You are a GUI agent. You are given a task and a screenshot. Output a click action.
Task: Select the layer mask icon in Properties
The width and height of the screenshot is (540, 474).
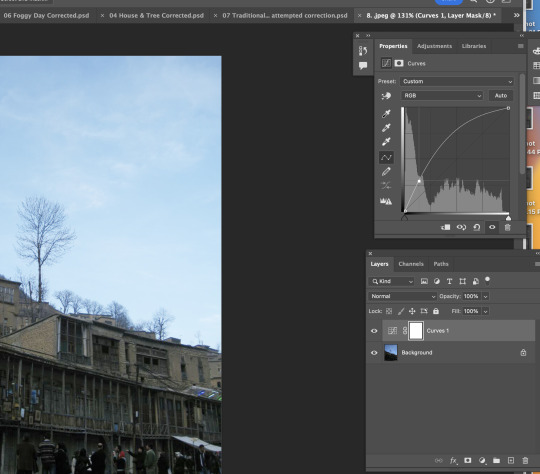399,63
